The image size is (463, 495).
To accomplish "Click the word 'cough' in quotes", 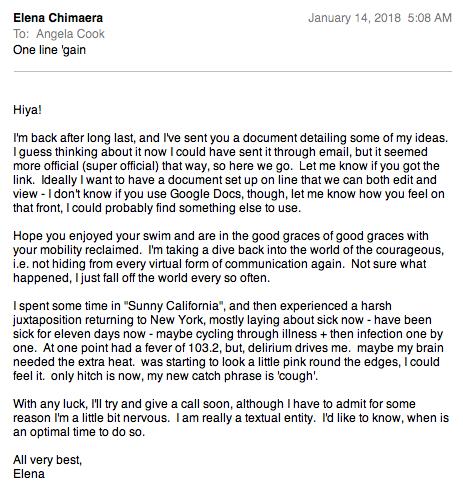I will coord(296,376).
